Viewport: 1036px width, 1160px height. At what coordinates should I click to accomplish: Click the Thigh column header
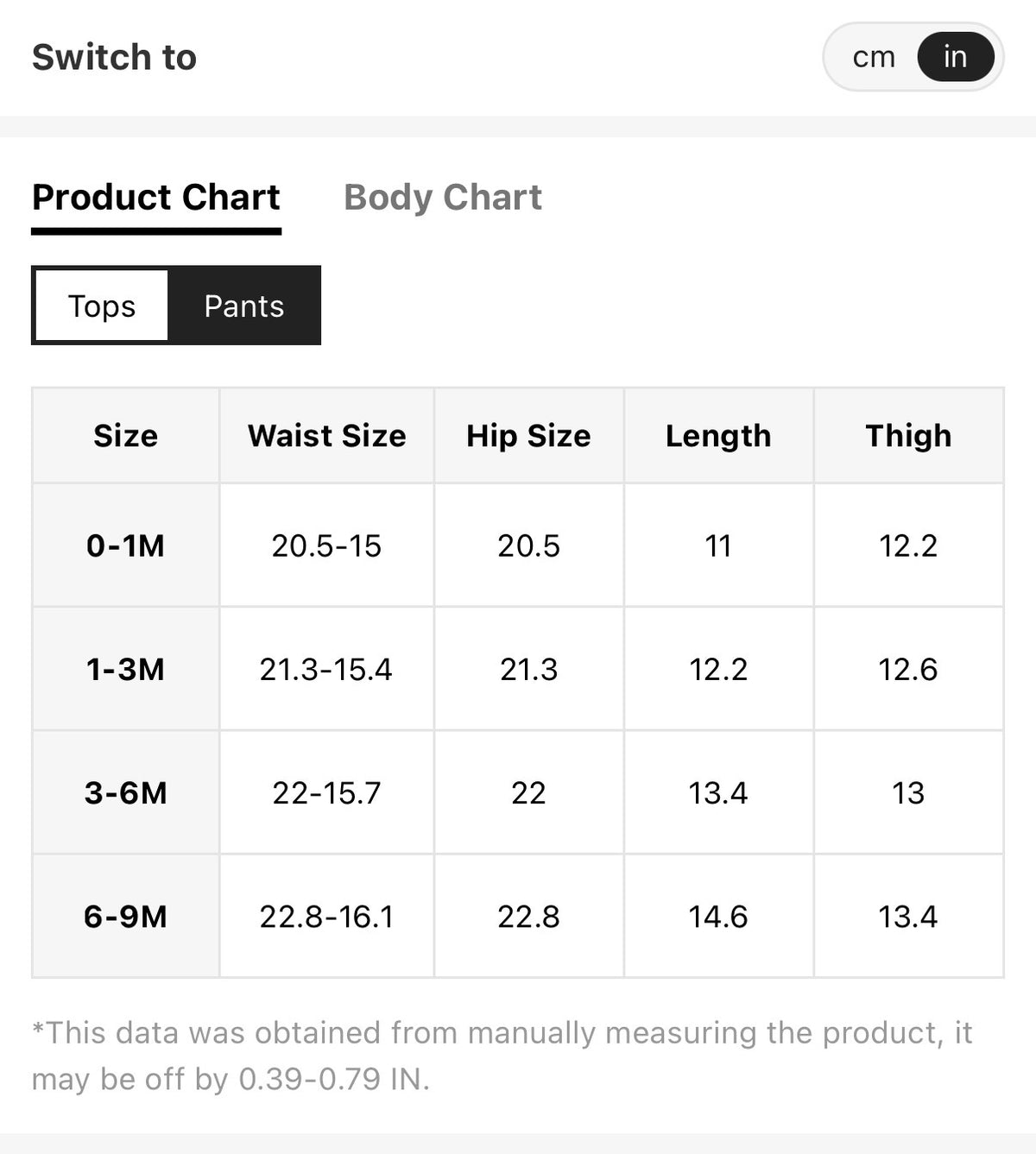pos(908,436)
